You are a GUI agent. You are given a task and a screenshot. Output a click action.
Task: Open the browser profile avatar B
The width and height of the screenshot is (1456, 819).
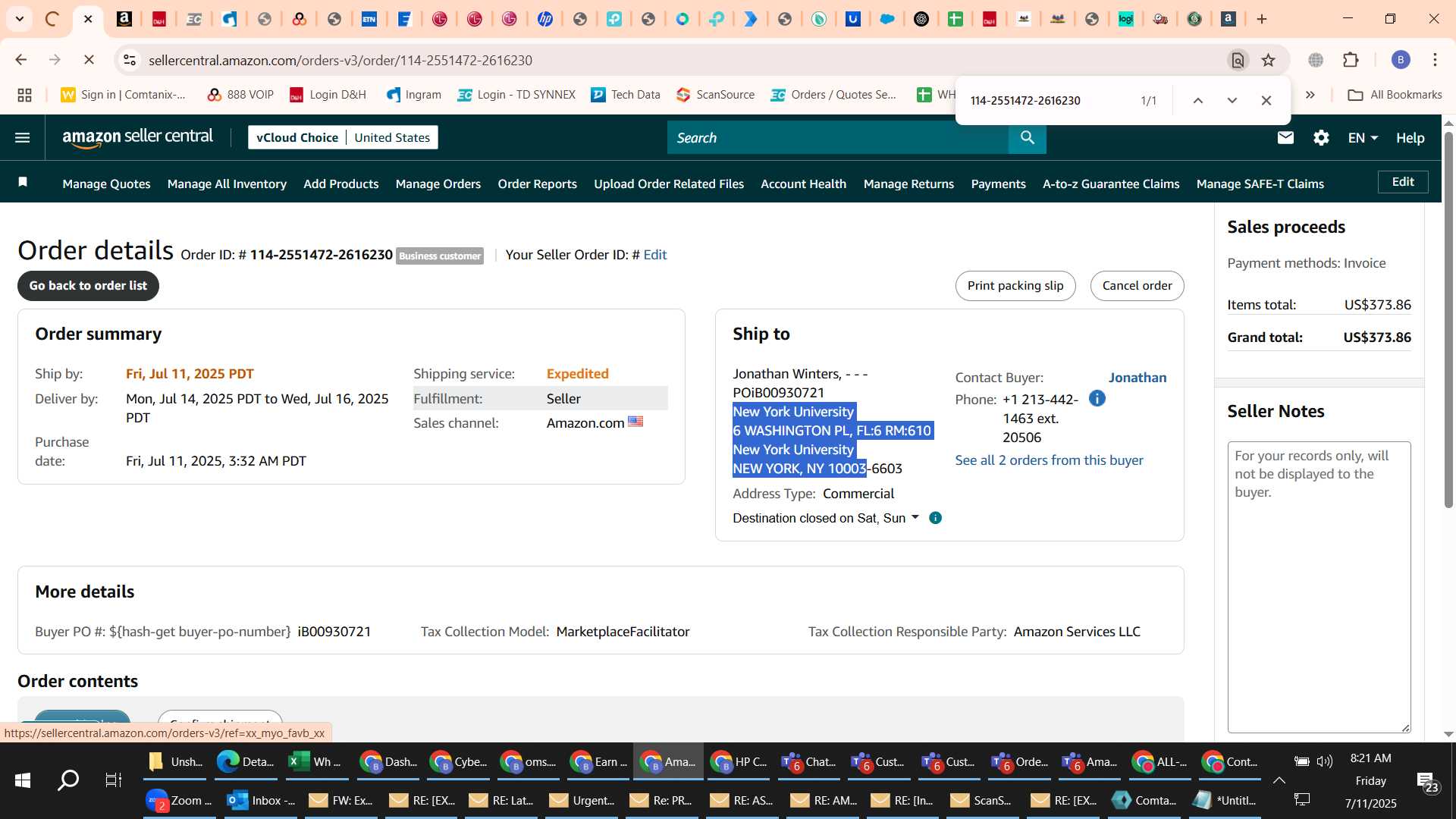(1401, 60)
